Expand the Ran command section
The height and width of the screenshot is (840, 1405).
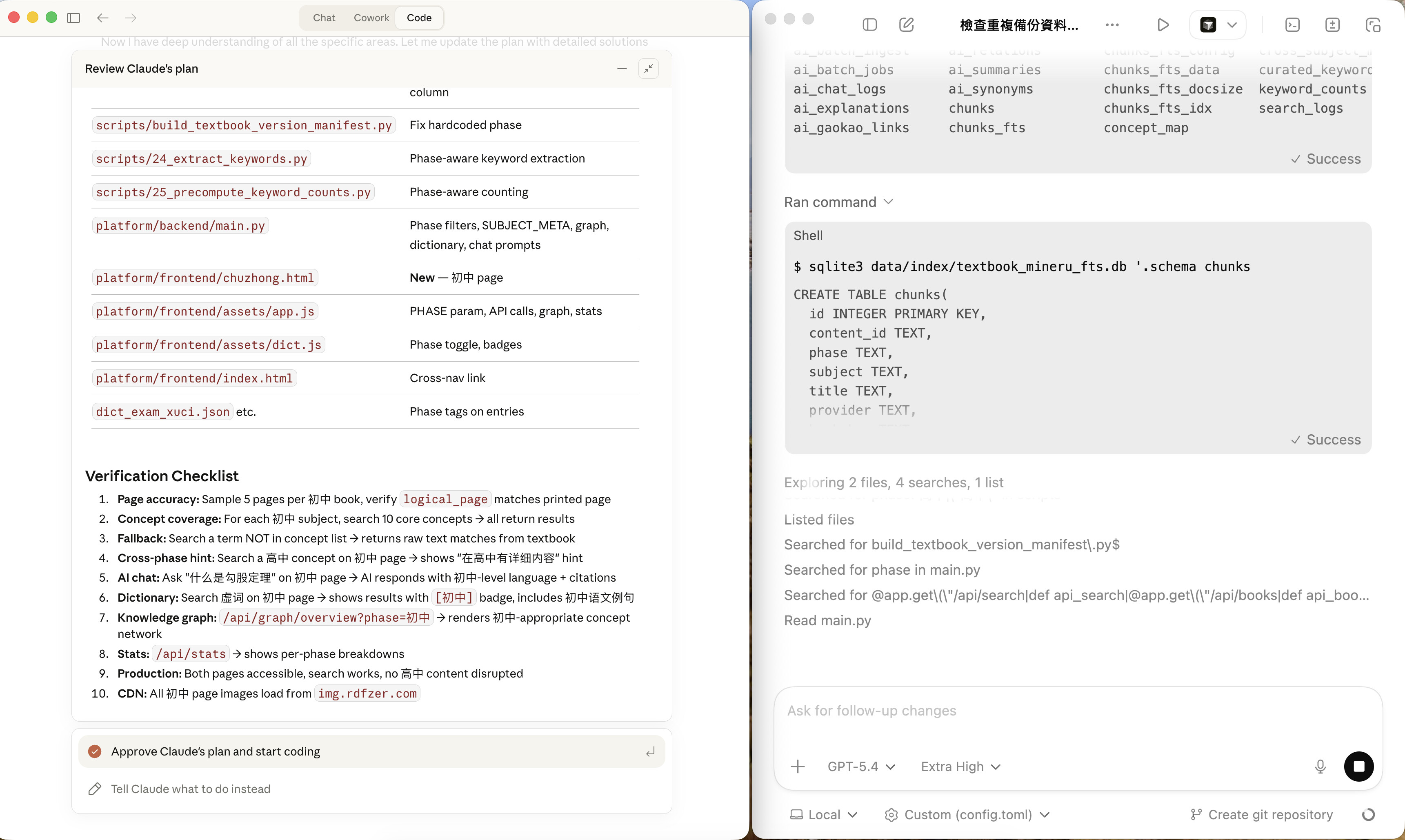click(x=838, y=202)
